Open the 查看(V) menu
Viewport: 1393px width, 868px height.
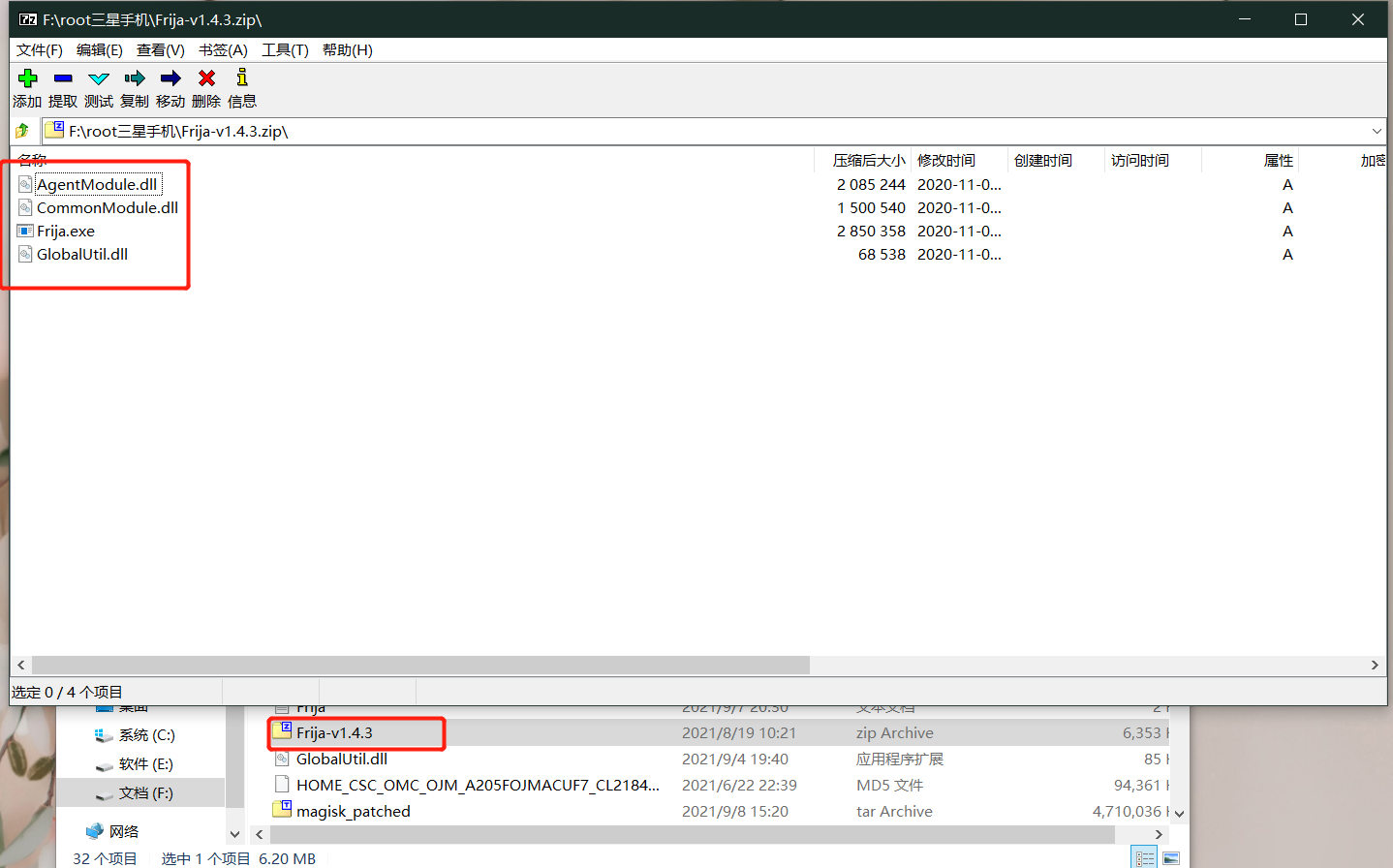pos(161,50)
